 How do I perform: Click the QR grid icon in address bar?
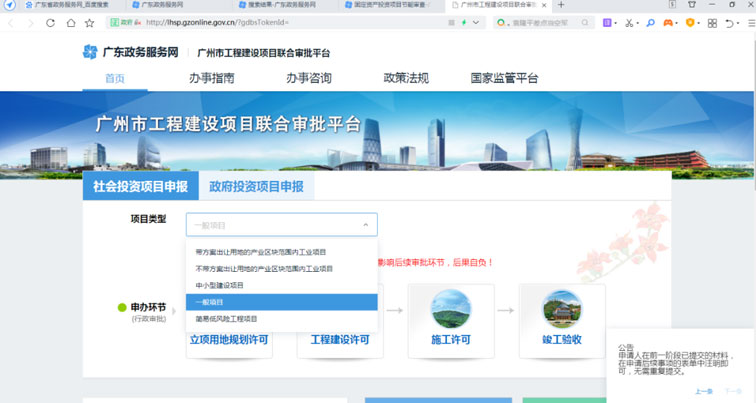(x=451, y=23)
